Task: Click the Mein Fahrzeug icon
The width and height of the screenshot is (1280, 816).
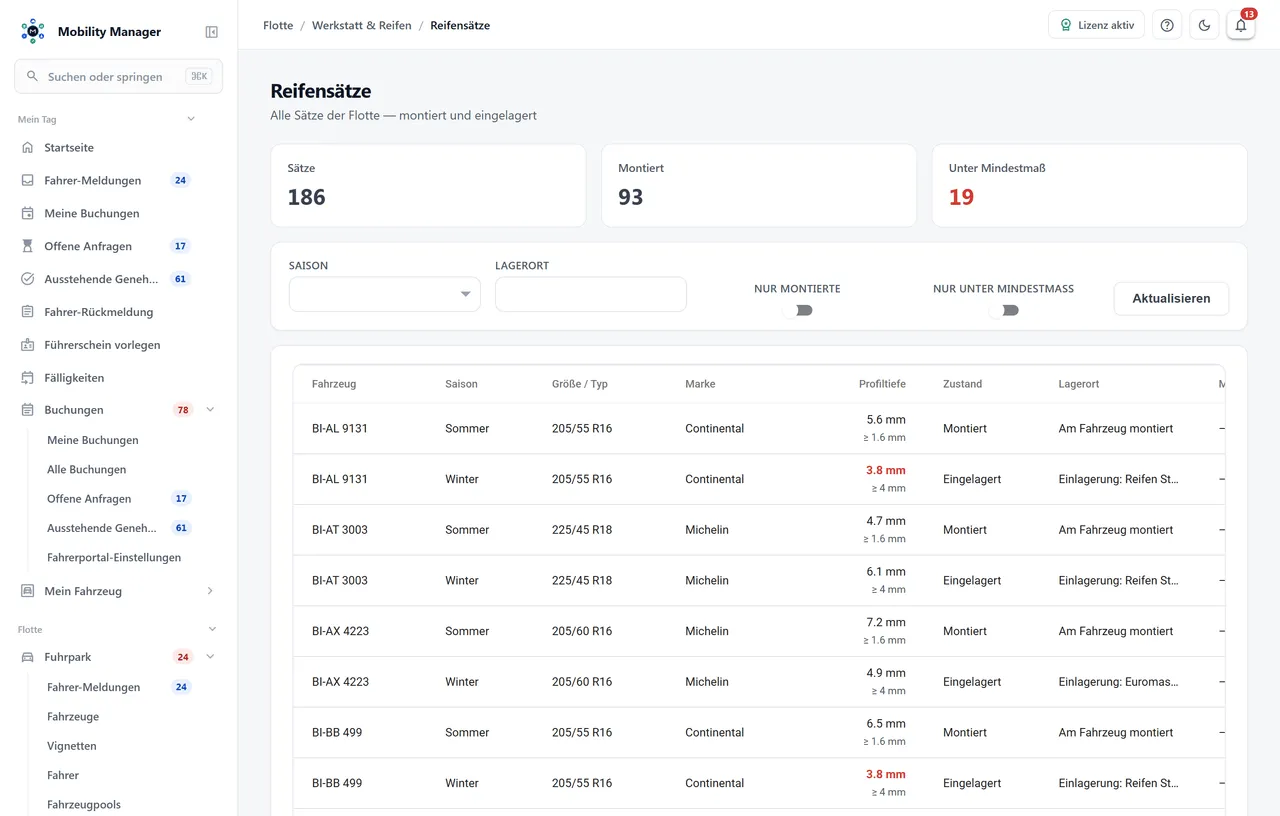Action: [x=28, y=591]
